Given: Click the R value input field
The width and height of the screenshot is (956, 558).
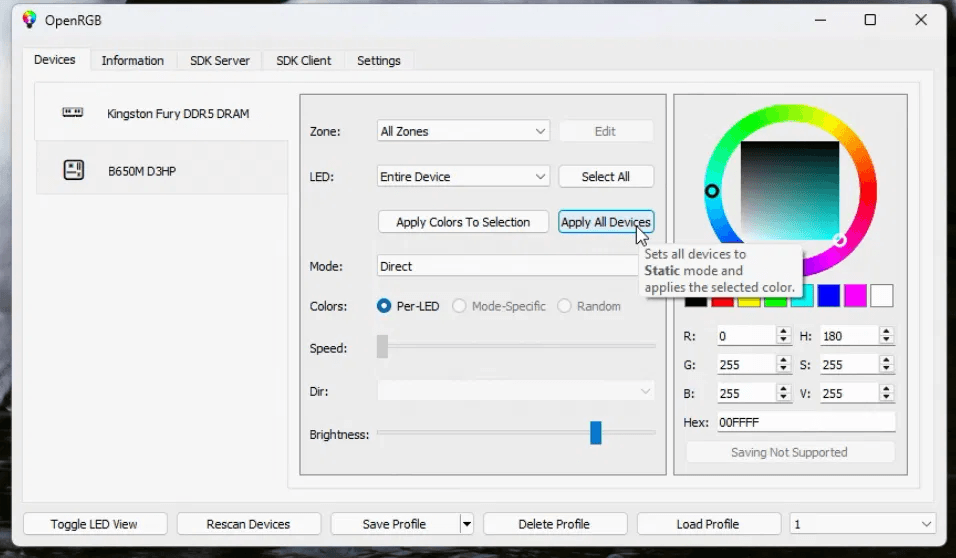Looking at the screenshot, I should [746, 336].
